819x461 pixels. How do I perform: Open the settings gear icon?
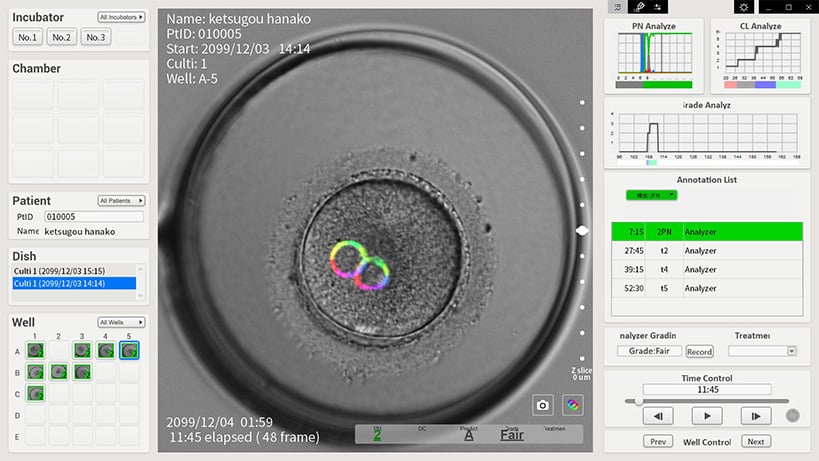coord(743,7)
